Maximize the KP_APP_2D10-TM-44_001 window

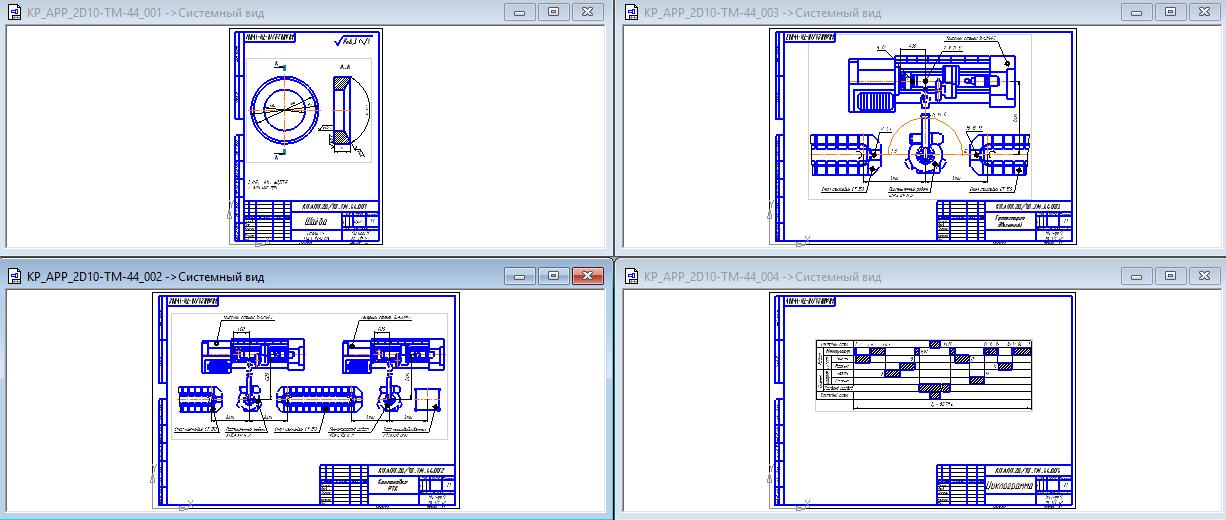click(553, 12)
